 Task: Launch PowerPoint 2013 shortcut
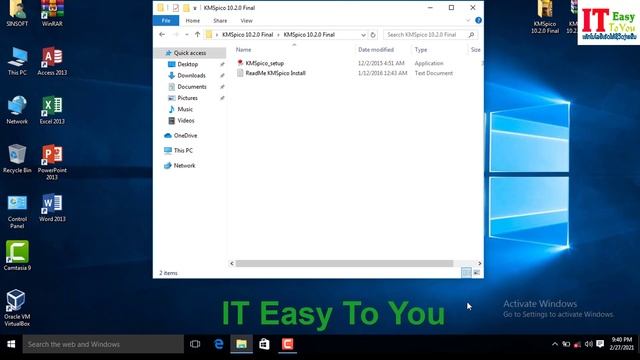click(x=52, y=162)
